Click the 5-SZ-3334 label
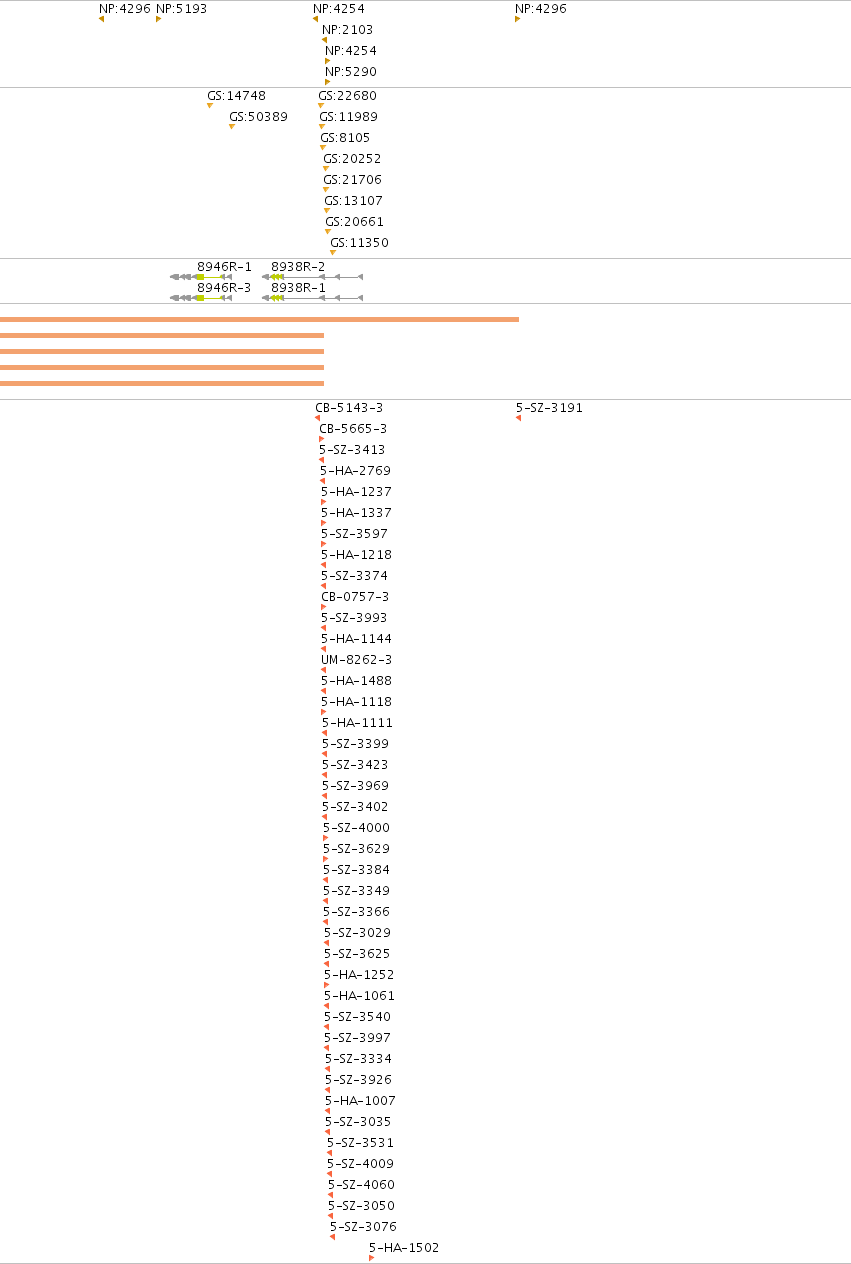851x1264 pixels. 359,1058
